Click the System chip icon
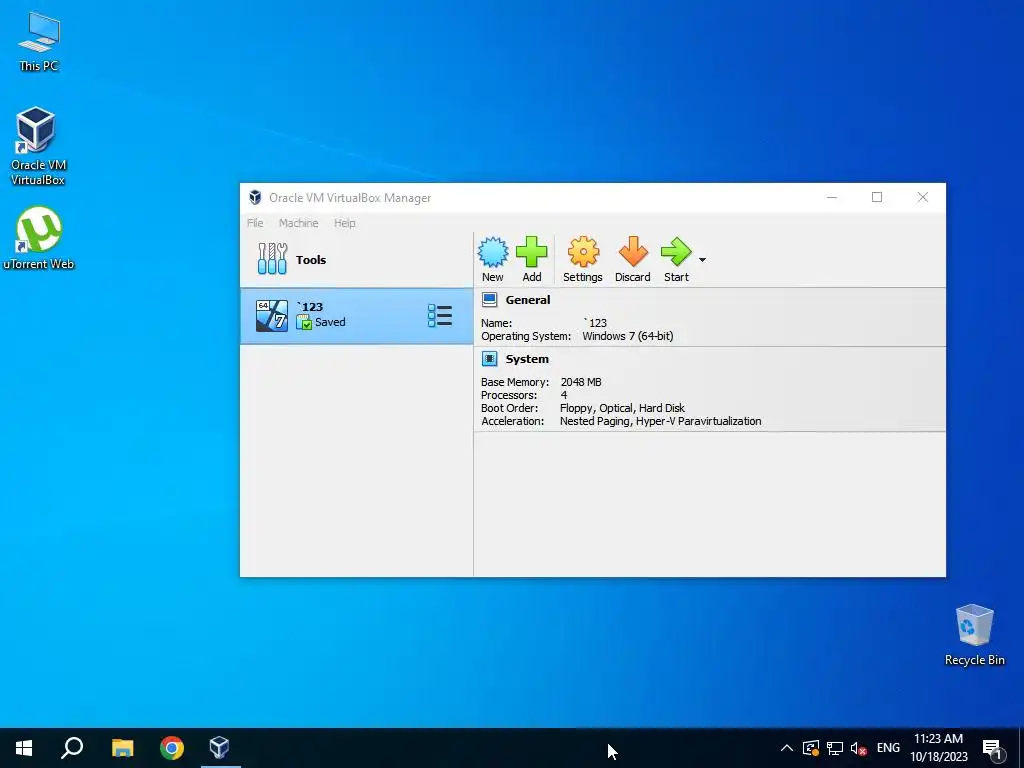 pyautogui.click(x=489, y=359)
